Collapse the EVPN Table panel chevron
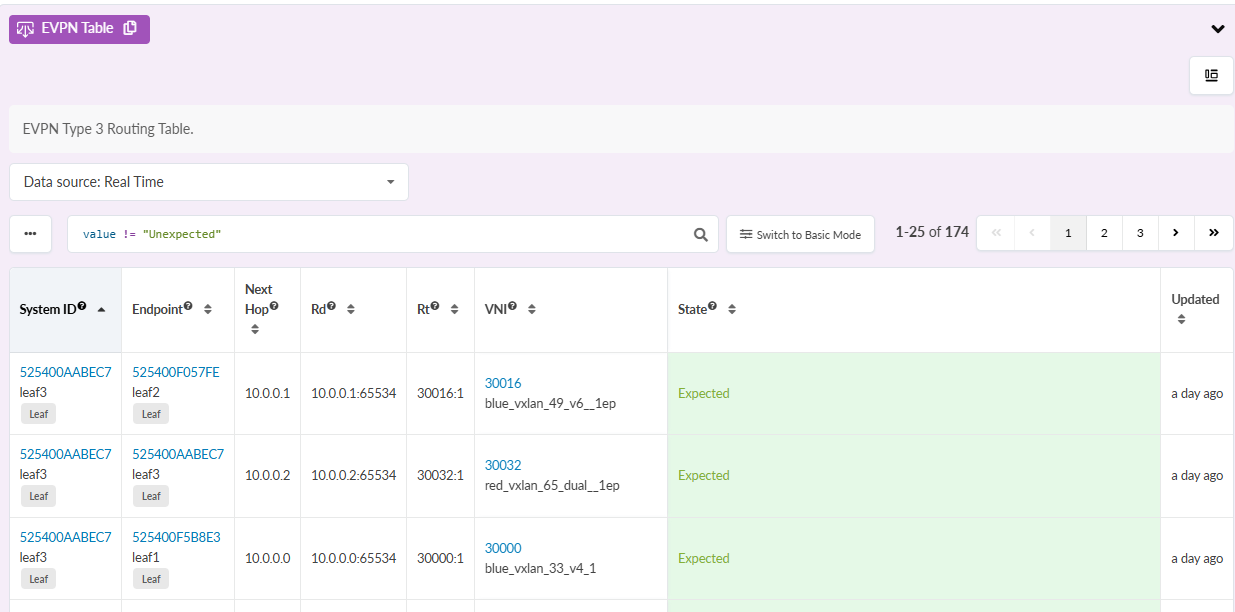Screen dimensions: 1235x612 (1218, 29)
